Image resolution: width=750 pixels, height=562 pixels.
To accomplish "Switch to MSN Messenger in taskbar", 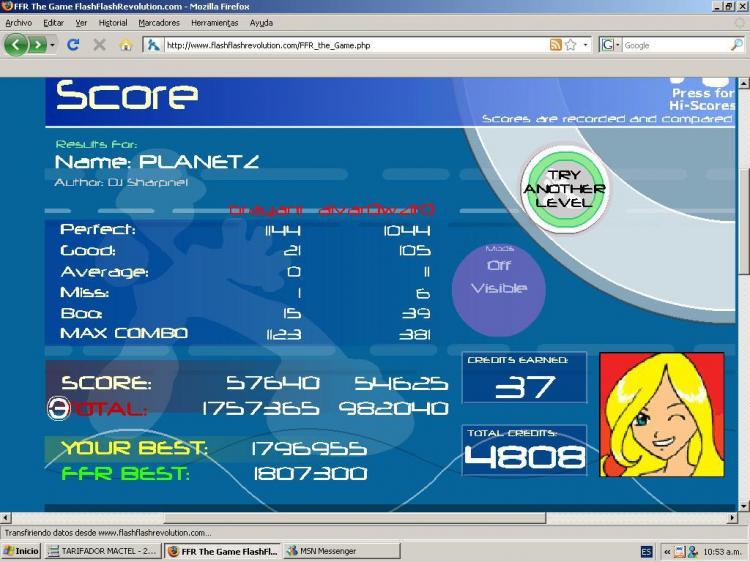I will [x=326, y=551].
